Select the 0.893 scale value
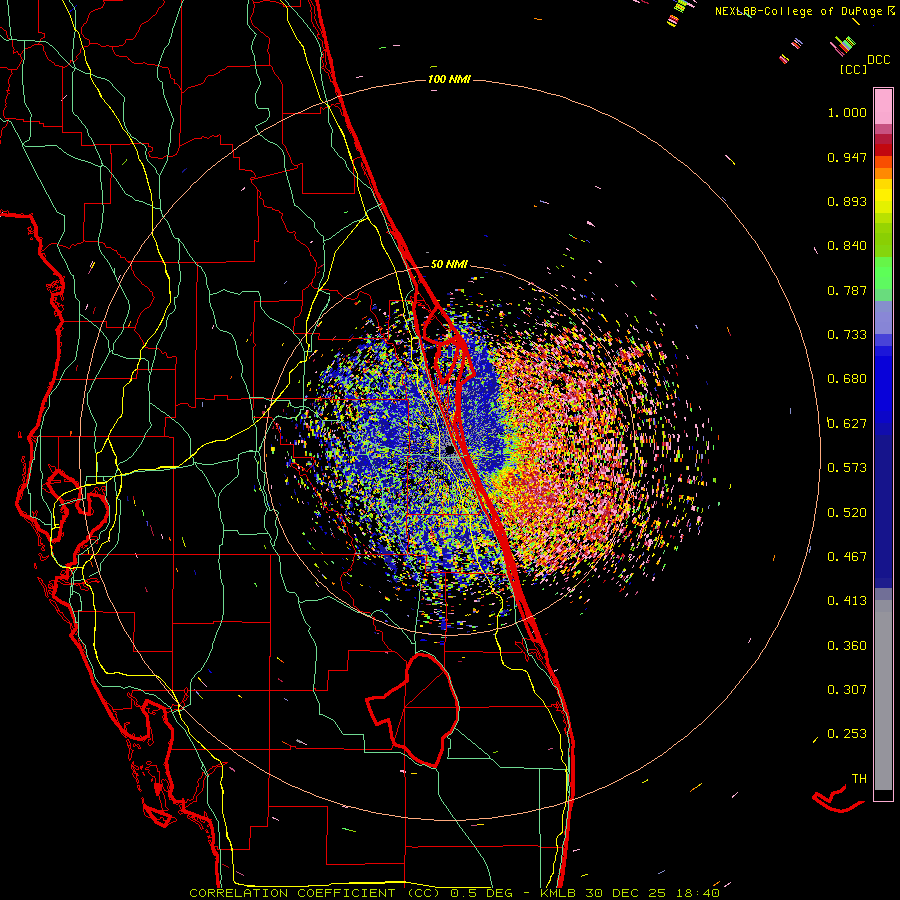This screenshot has height=900, width=900. coord(847,201)
